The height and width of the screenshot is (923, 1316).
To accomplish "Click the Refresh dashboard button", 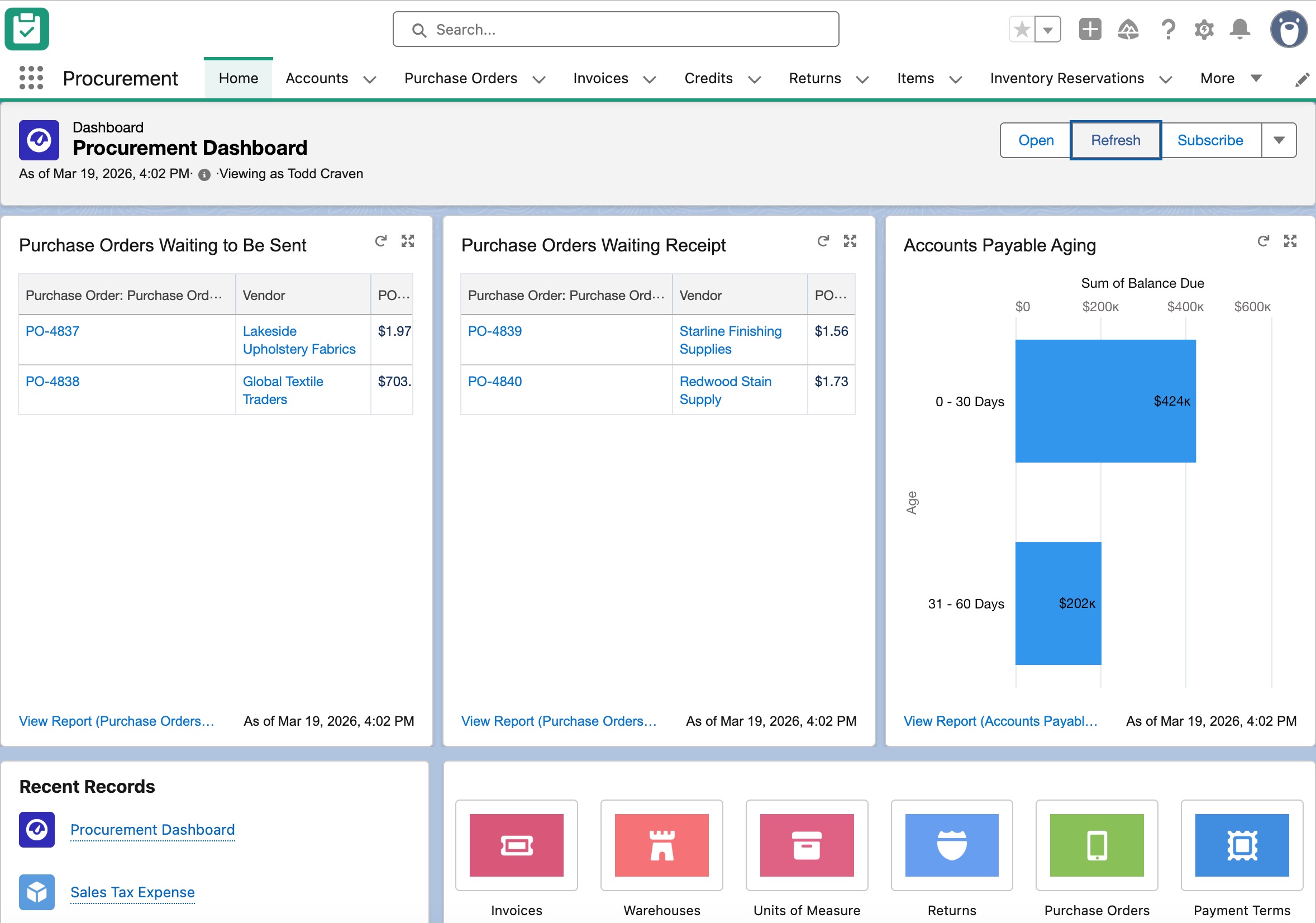I will [1115, 140].
